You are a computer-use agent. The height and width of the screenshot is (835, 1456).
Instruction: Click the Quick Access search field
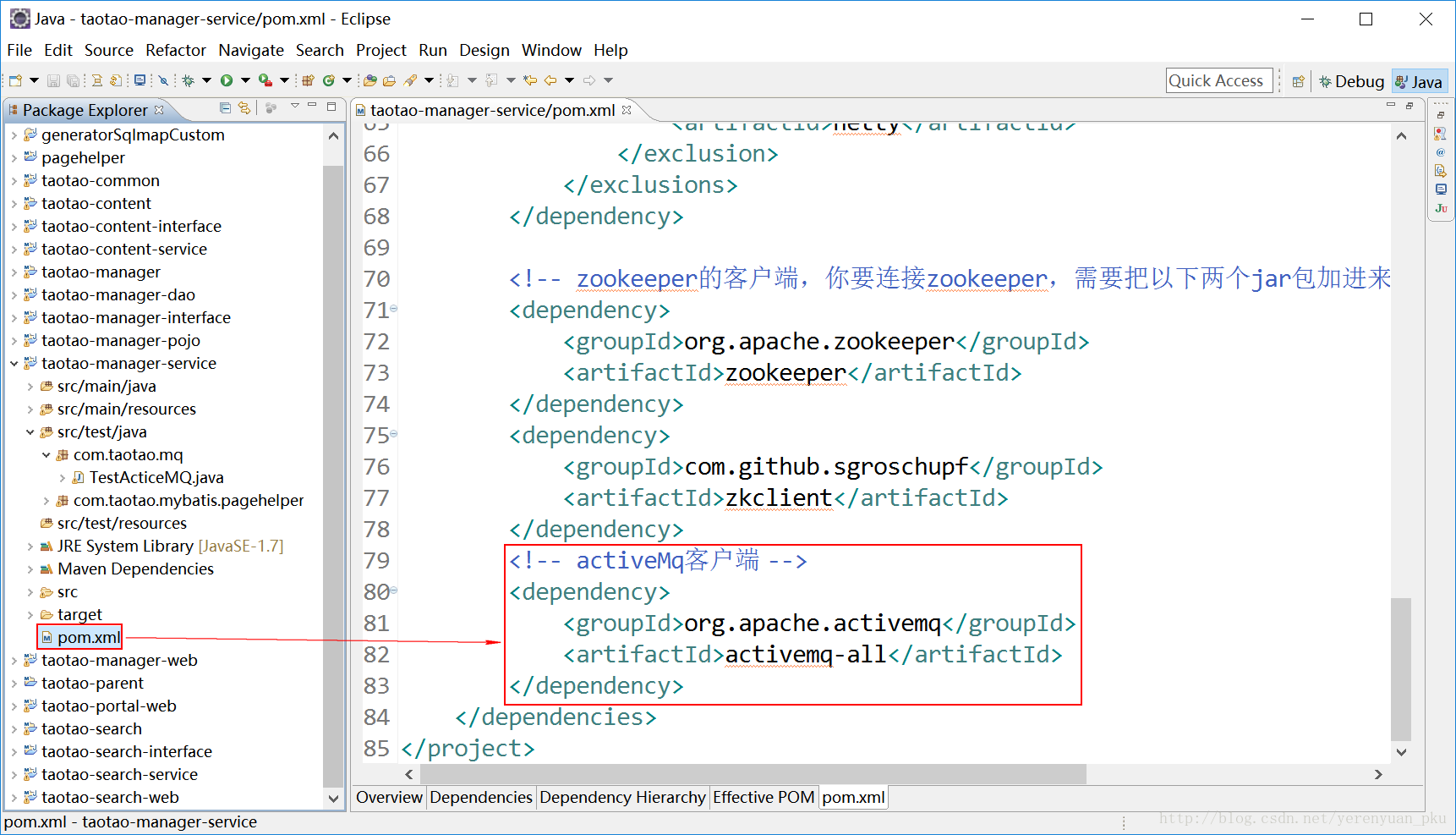[x=1219, y=80]
